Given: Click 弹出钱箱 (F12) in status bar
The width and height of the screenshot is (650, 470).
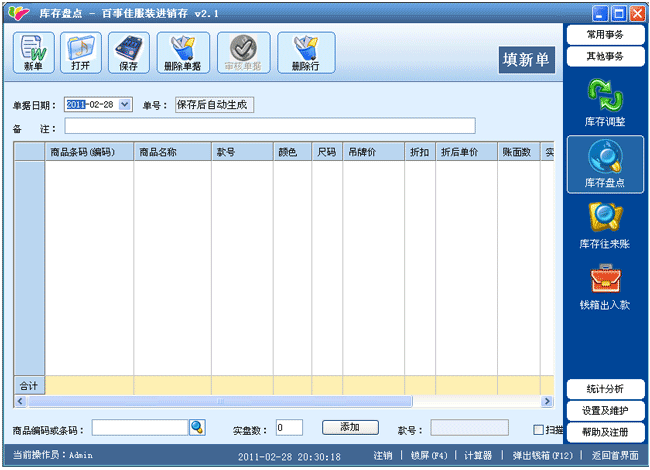Looking at the screenshot, I should (543, 455).
